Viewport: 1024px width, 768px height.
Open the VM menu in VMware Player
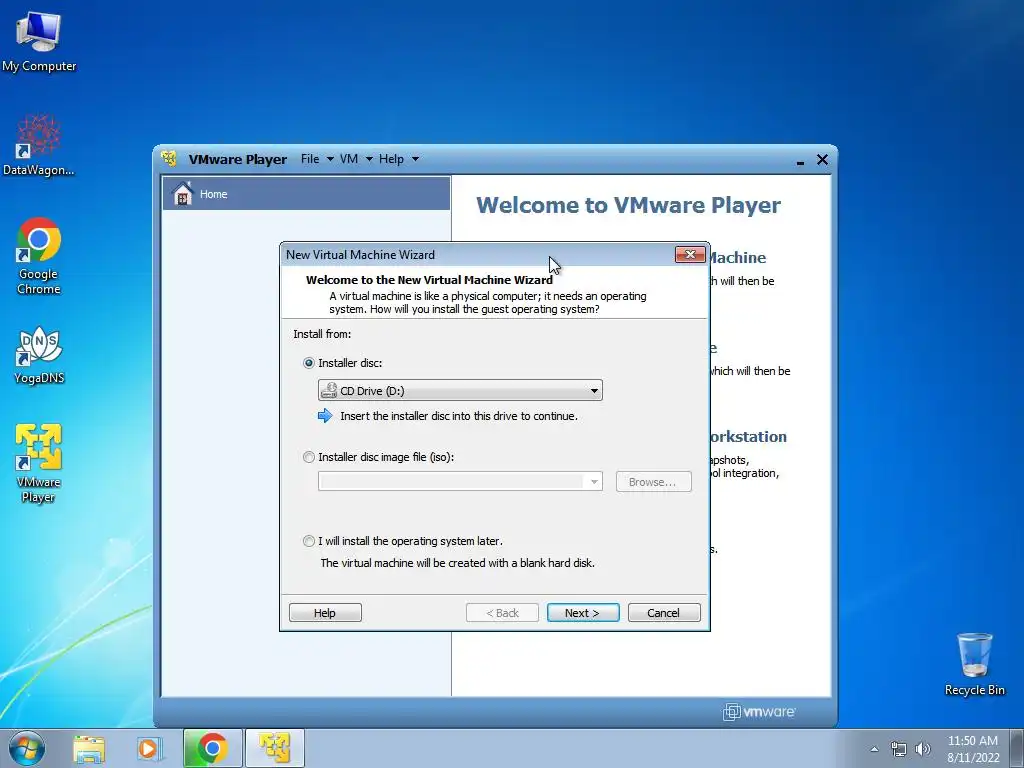[x=356, y=159]
